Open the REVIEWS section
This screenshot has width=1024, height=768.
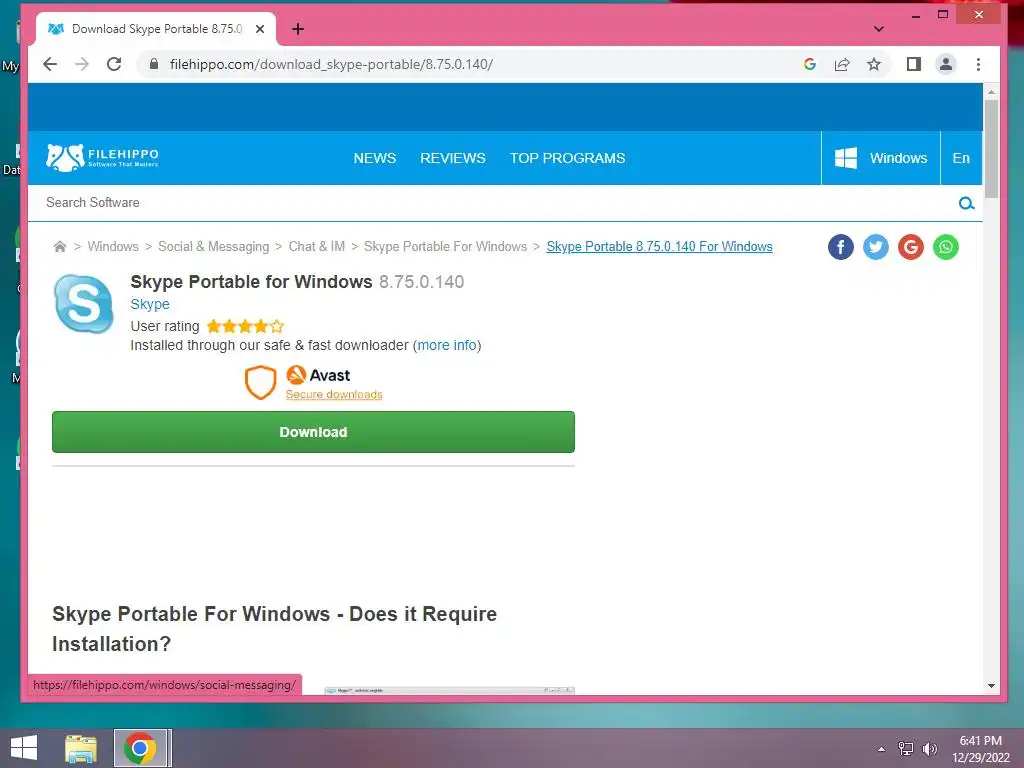pos(453,158)
